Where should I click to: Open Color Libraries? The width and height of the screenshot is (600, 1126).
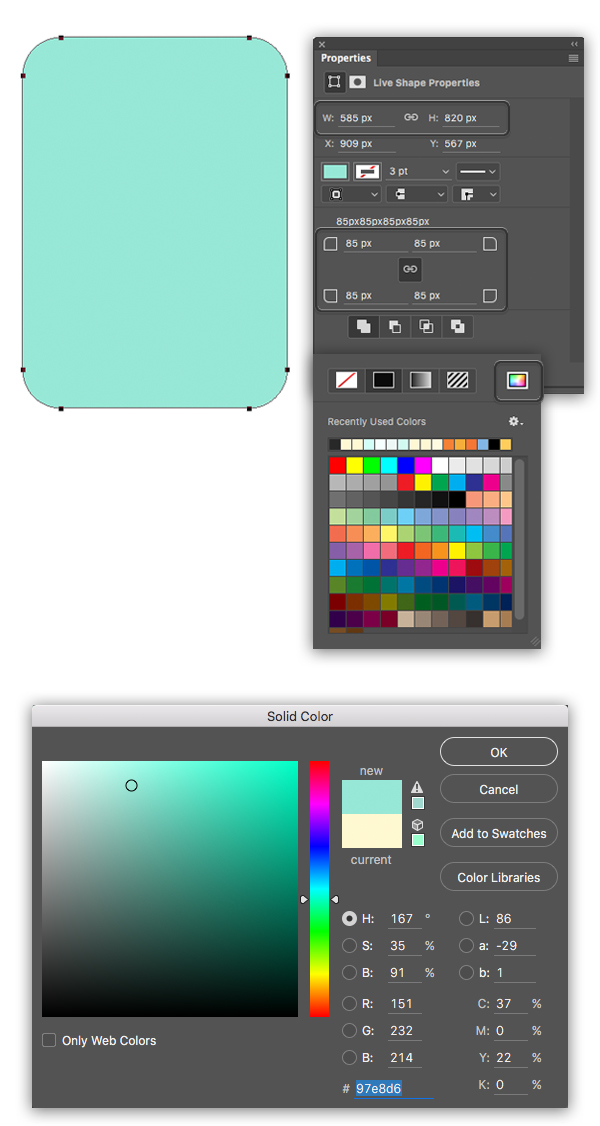(499, 878)
